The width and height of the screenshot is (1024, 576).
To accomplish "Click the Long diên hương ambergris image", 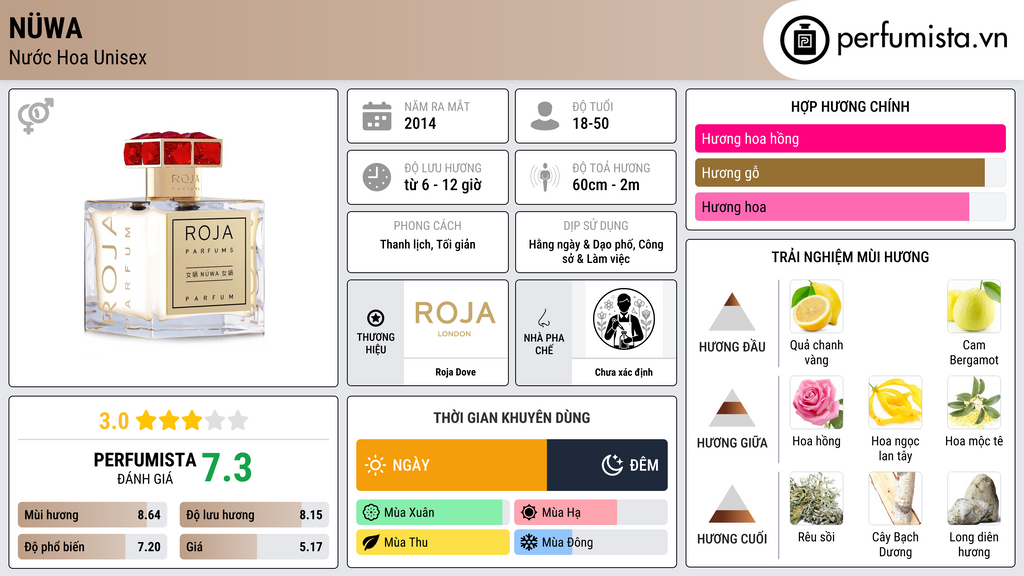I will pos(974,498).
